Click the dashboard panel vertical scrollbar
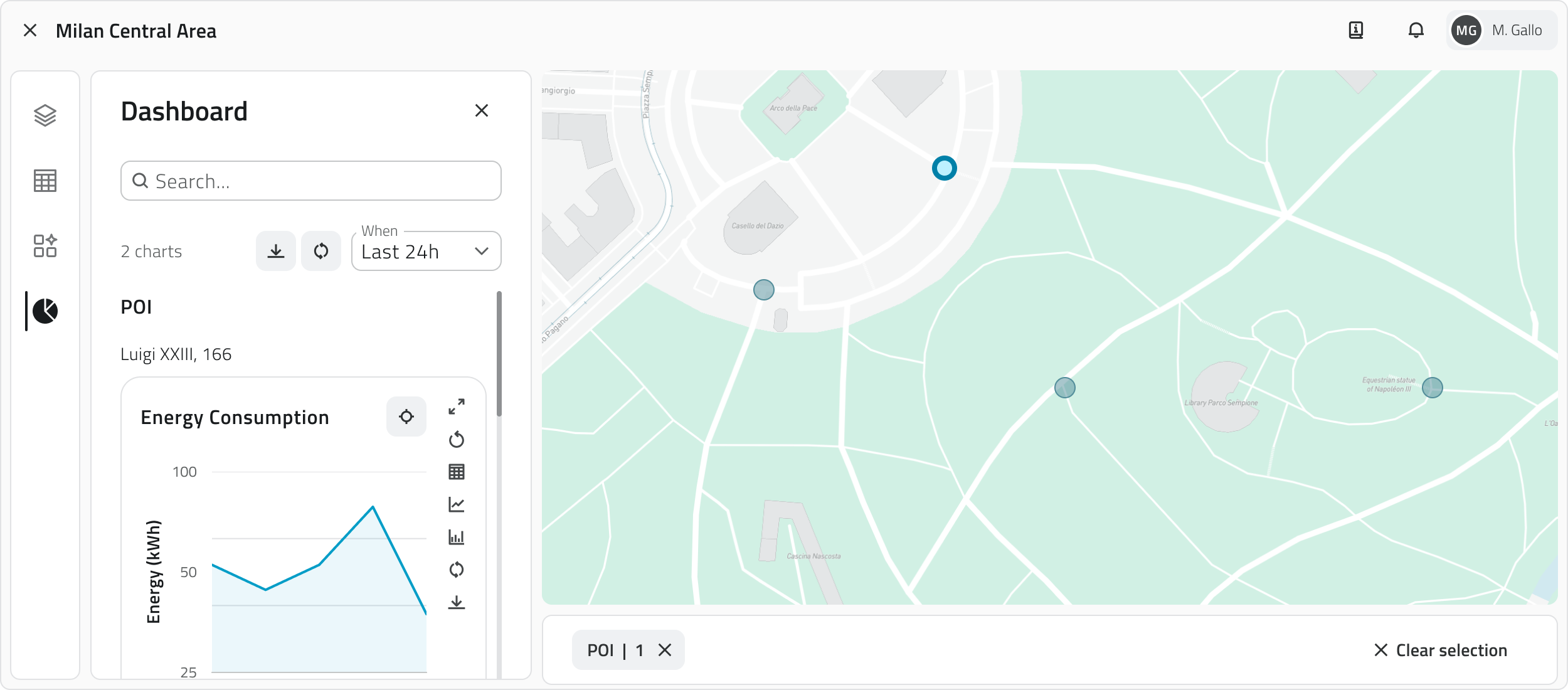The height and width of the screenshot is (690, 1568). click(499, 354)
